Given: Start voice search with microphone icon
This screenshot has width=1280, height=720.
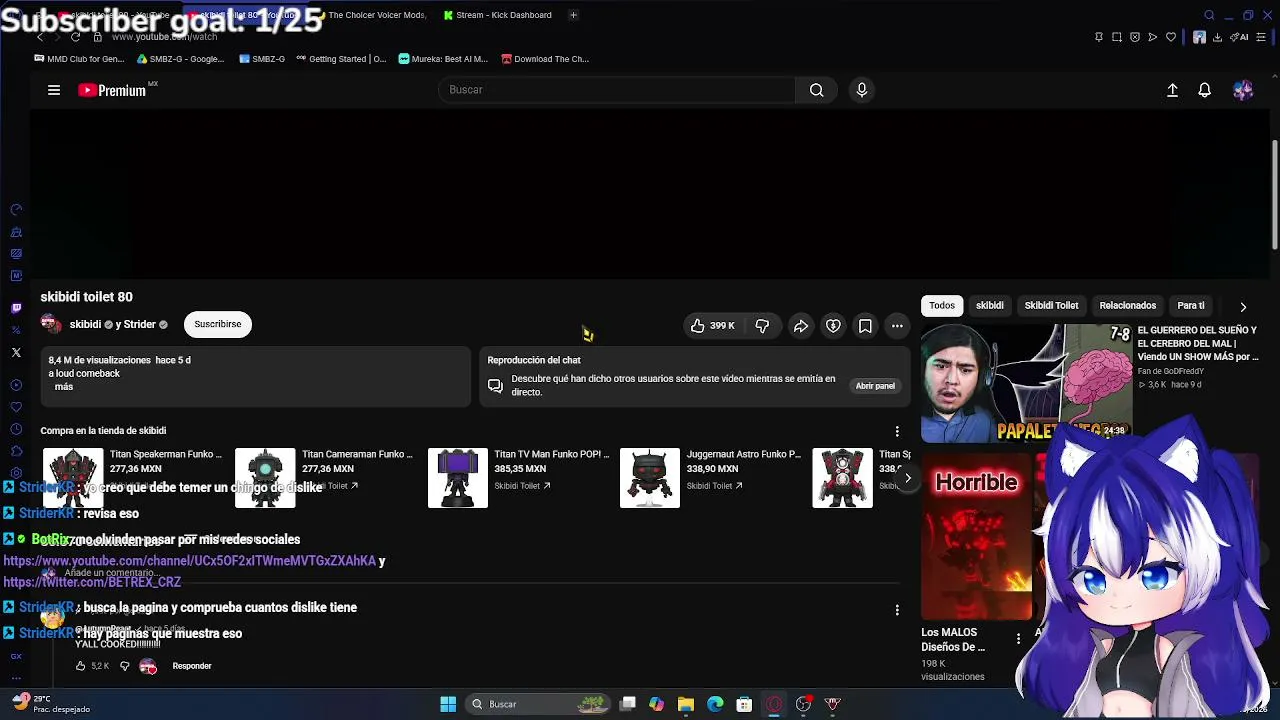Looking at the screenshot, I should point(862,90).
